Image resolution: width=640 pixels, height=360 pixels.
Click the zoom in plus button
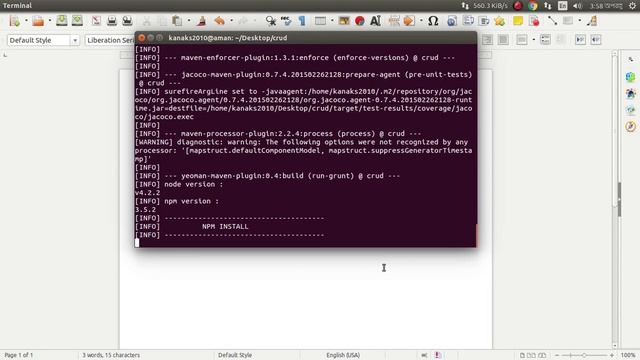(x=612, y=356)
